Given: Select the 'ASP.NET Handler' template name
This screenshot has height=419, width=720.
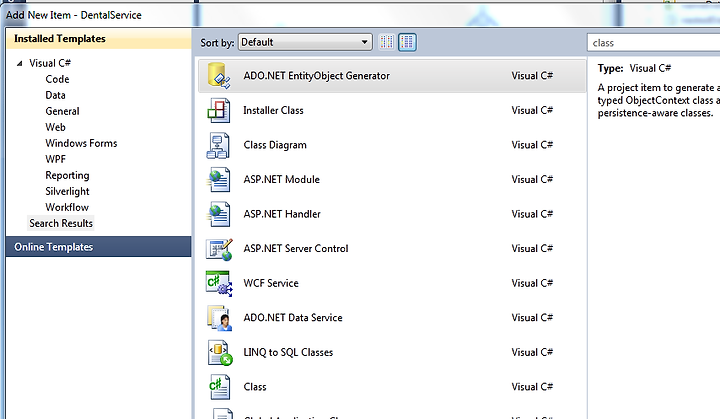Looking at the screenshot, I should pyautogui.click(x=282, y=214).
